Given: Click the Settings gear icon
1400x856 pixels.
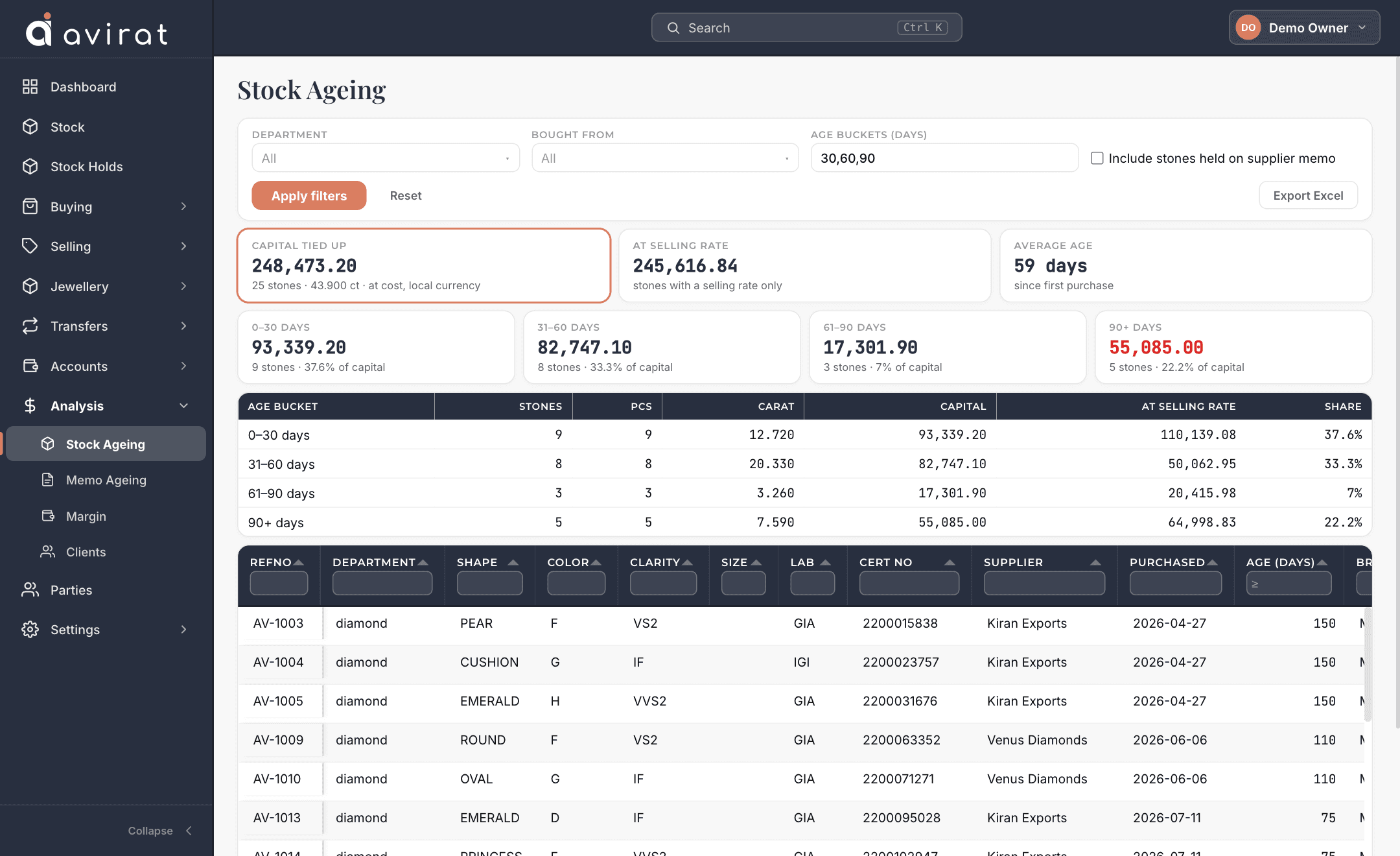Looking at the screenshot, I should tap(30, 630).
